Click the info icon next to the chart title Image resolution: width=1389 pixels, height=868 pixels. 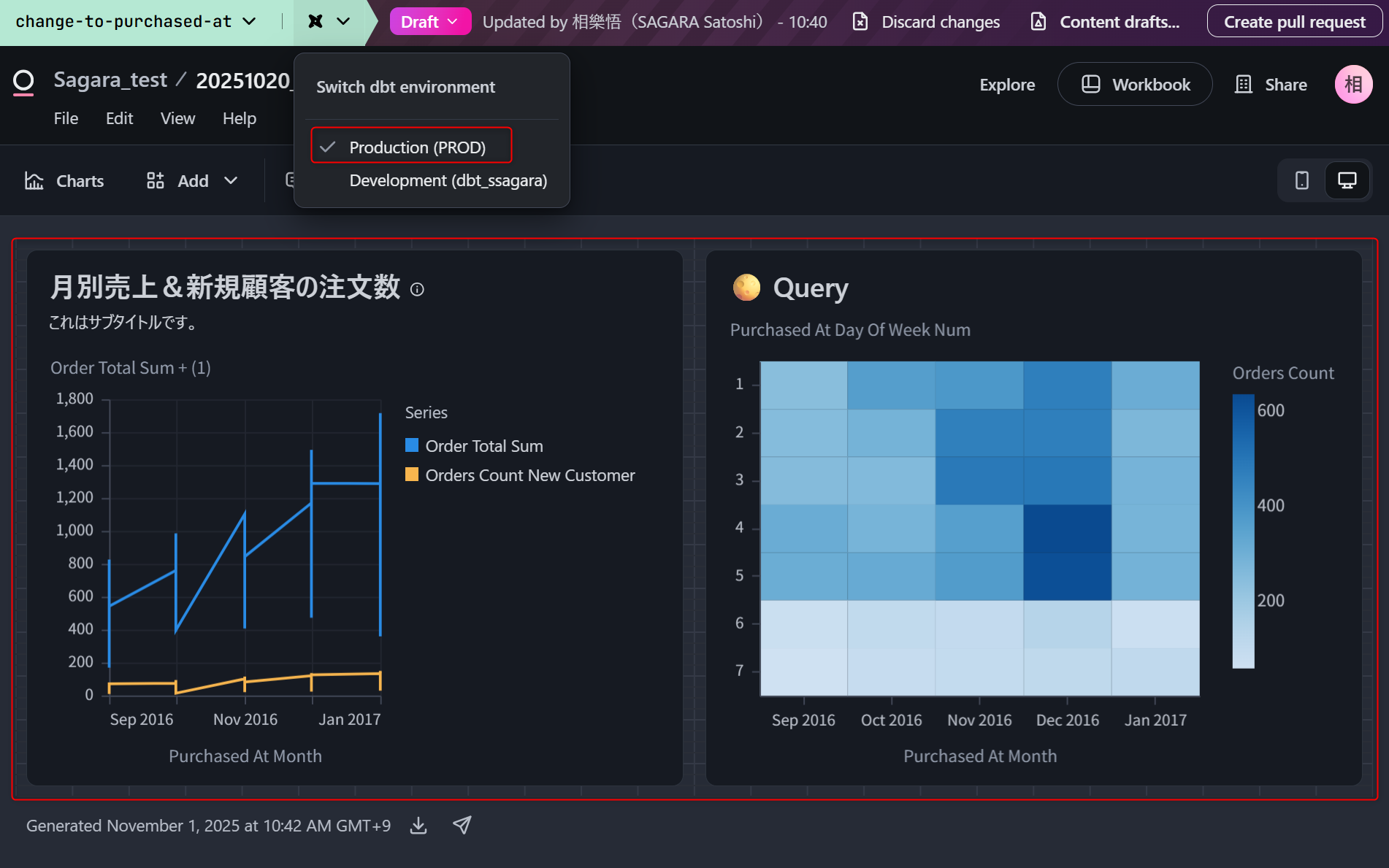tap(417, 290)
